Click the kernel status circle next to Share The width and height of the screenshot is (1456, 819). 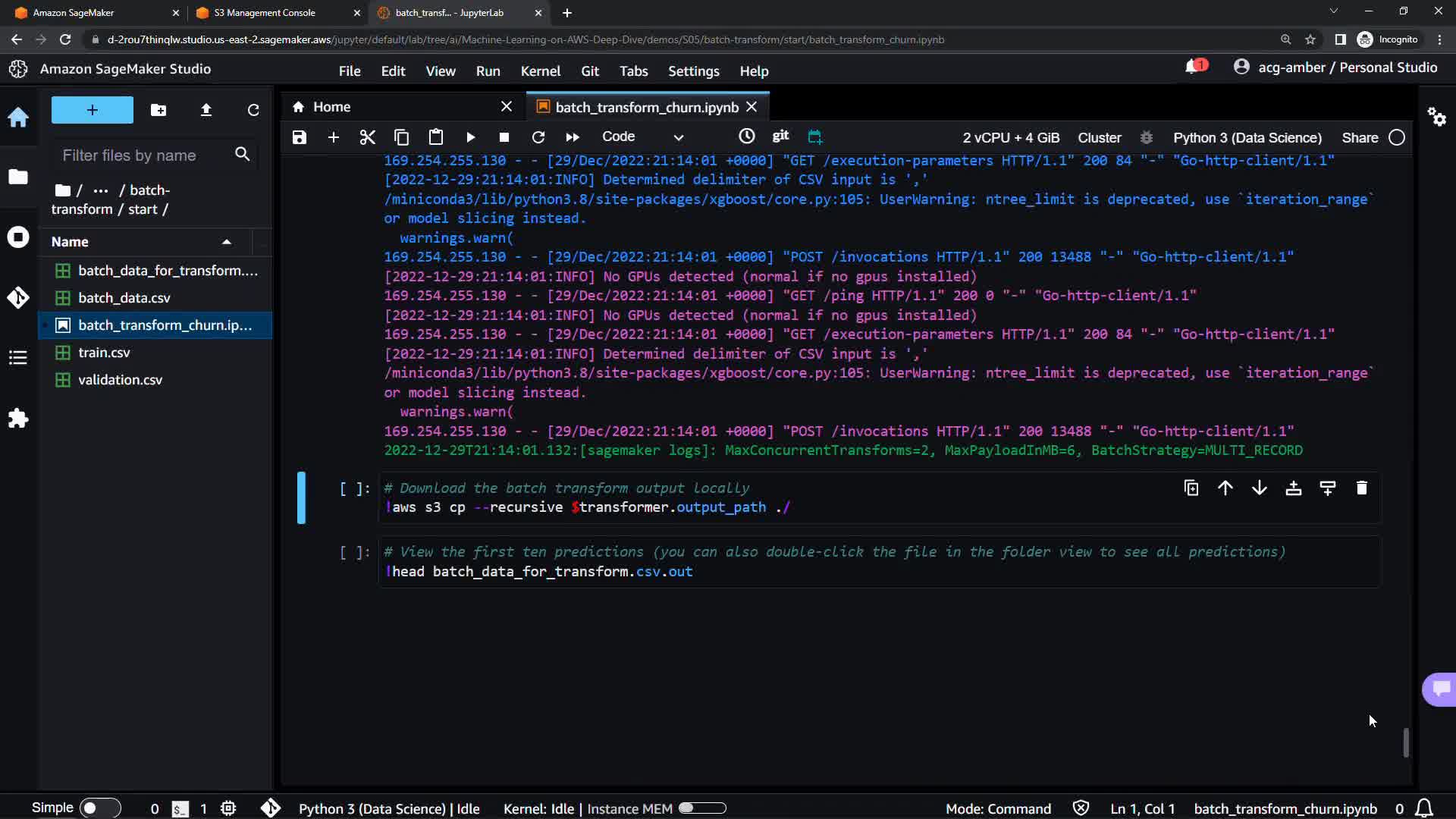(1397, 137)
